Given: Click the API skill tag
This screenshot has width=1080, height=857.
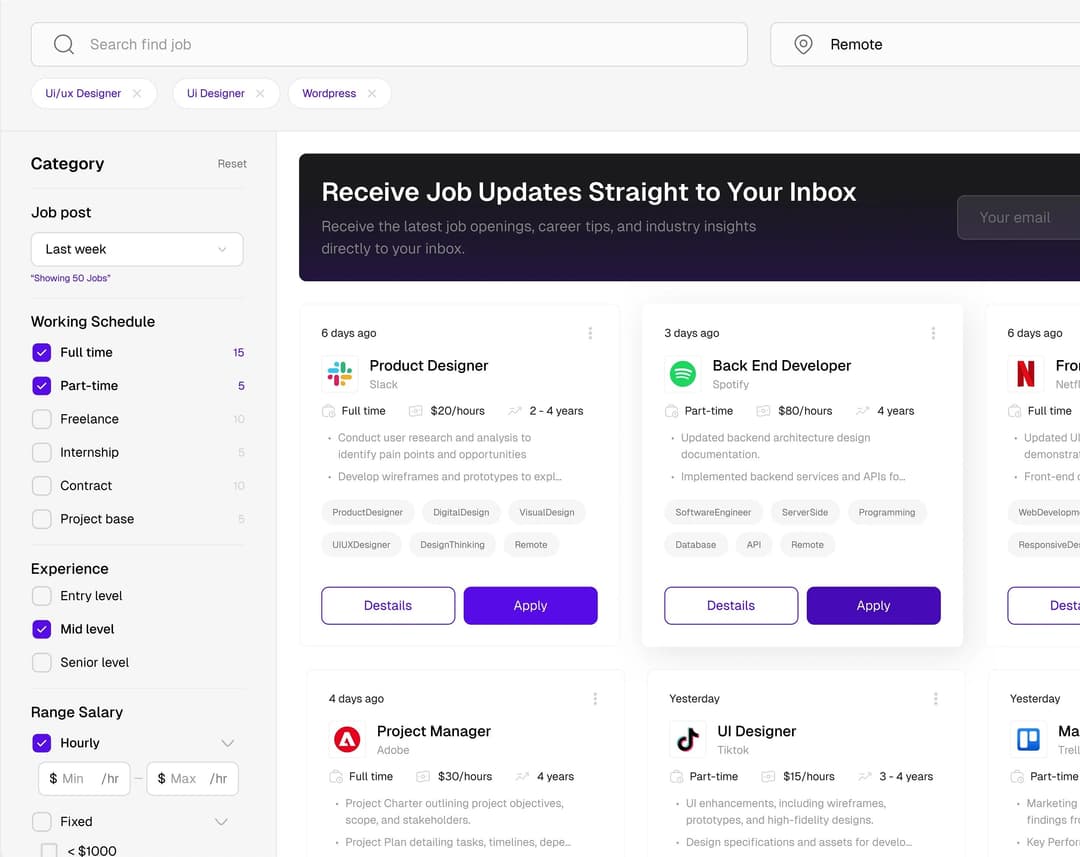Looking at the screenshot, I should point(754,545).
